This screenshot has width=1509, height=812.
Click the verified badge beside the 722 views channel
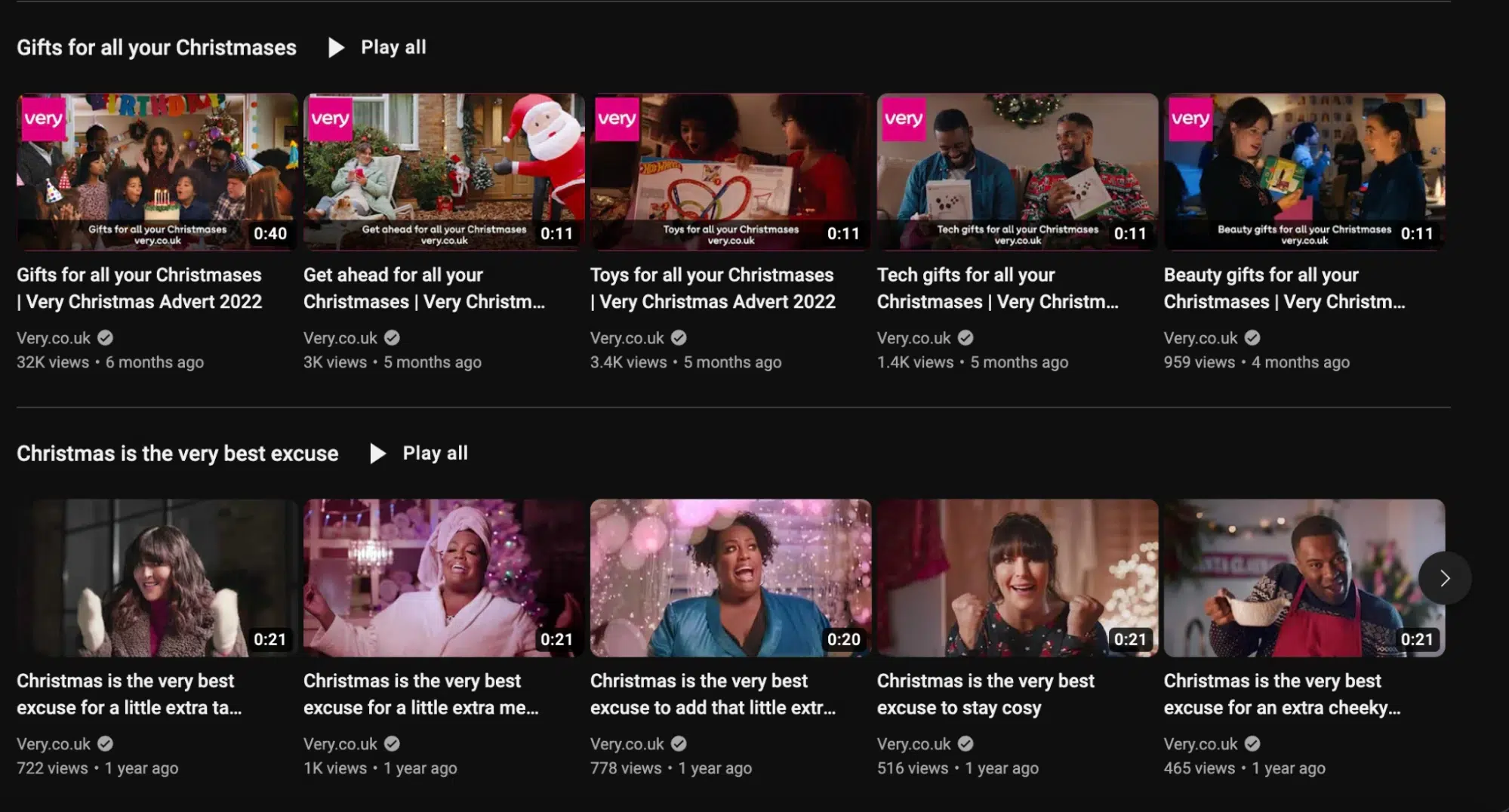(x=106, y=743)
